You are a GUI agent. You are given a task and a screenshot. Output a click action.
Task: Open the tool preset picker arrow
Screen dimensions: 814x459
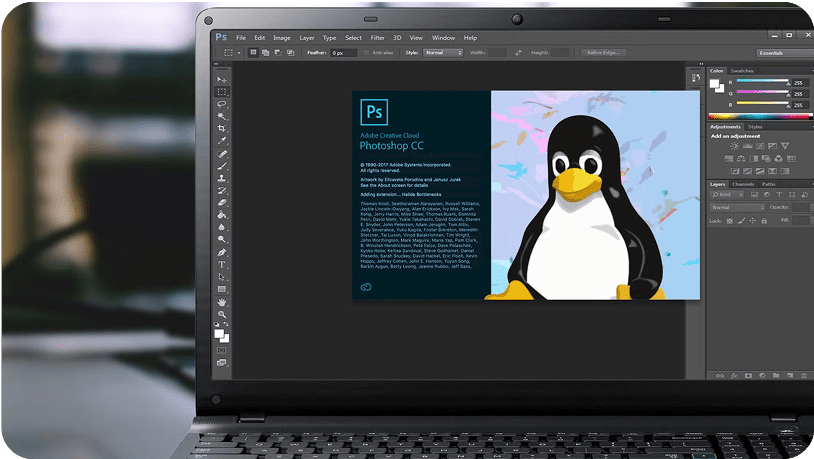pos(239,52)
